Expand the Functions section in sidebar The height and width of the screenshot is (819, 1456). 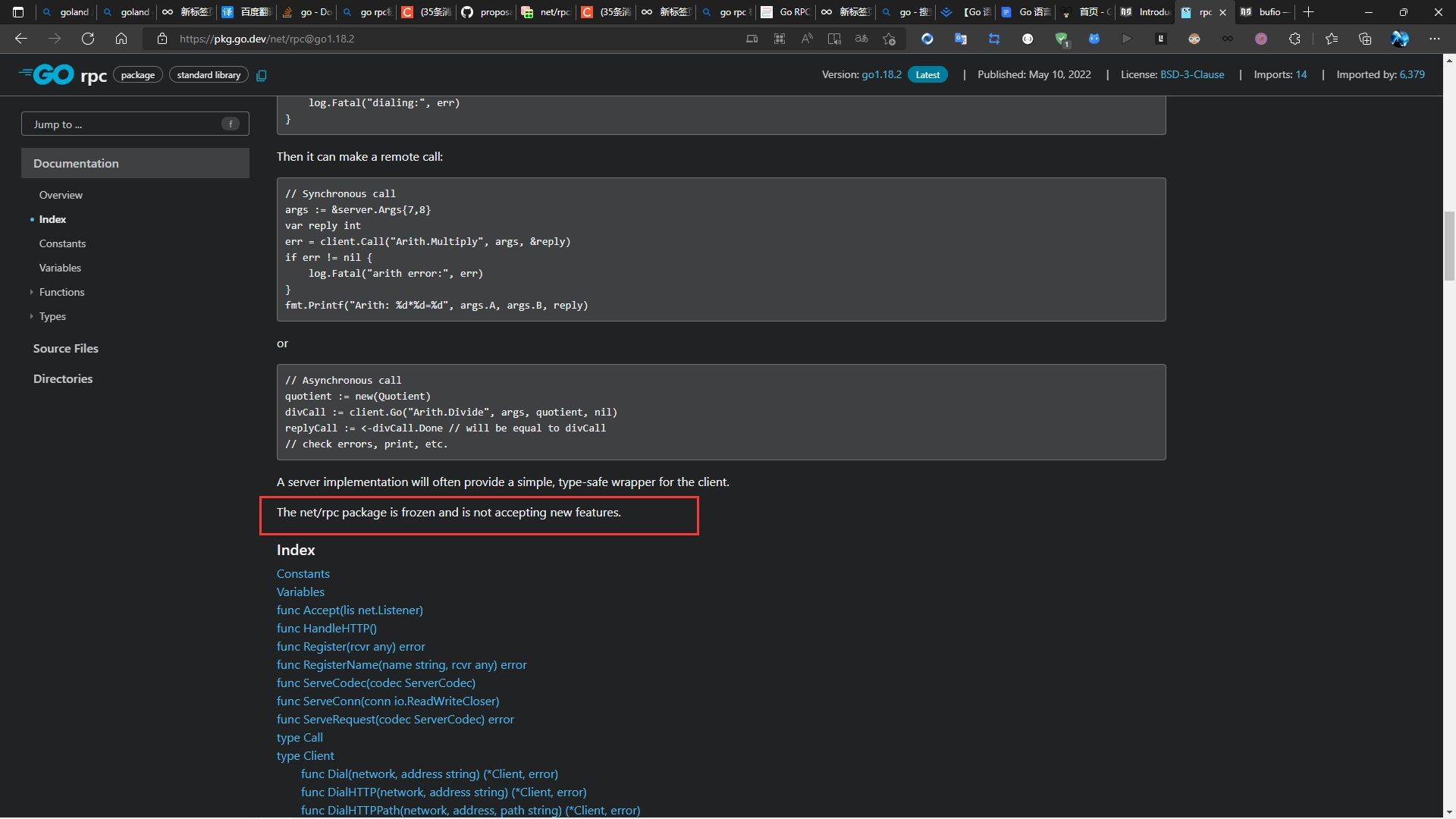[x=31, y=291]
